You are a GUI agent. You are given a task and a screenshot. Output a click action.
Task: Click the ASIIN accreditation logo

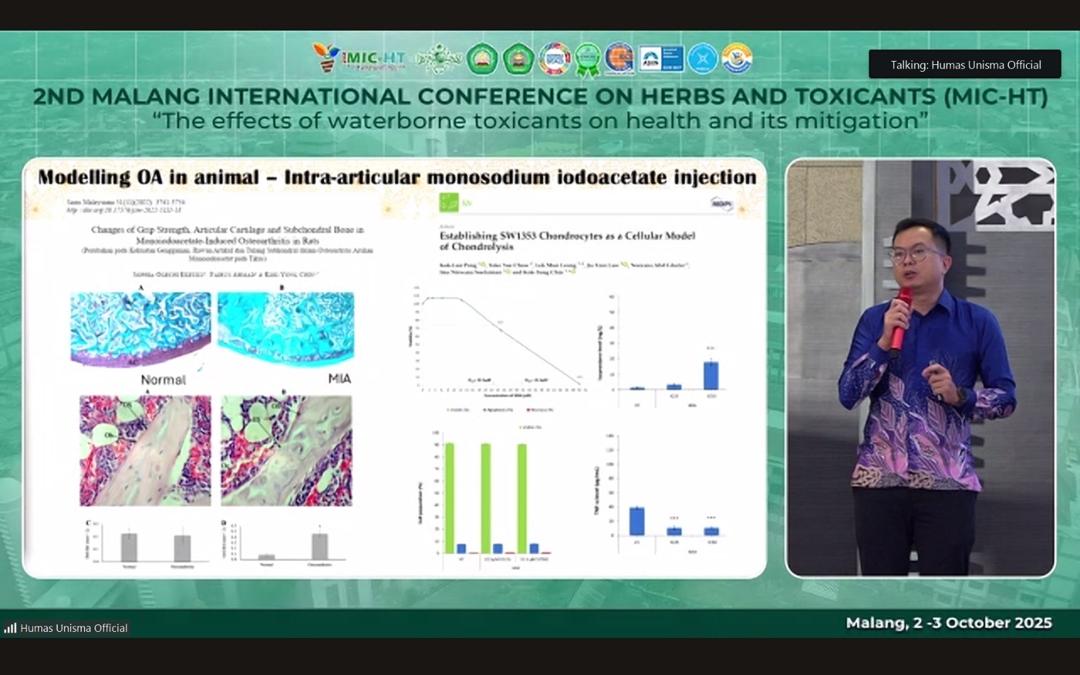[661, 59]
